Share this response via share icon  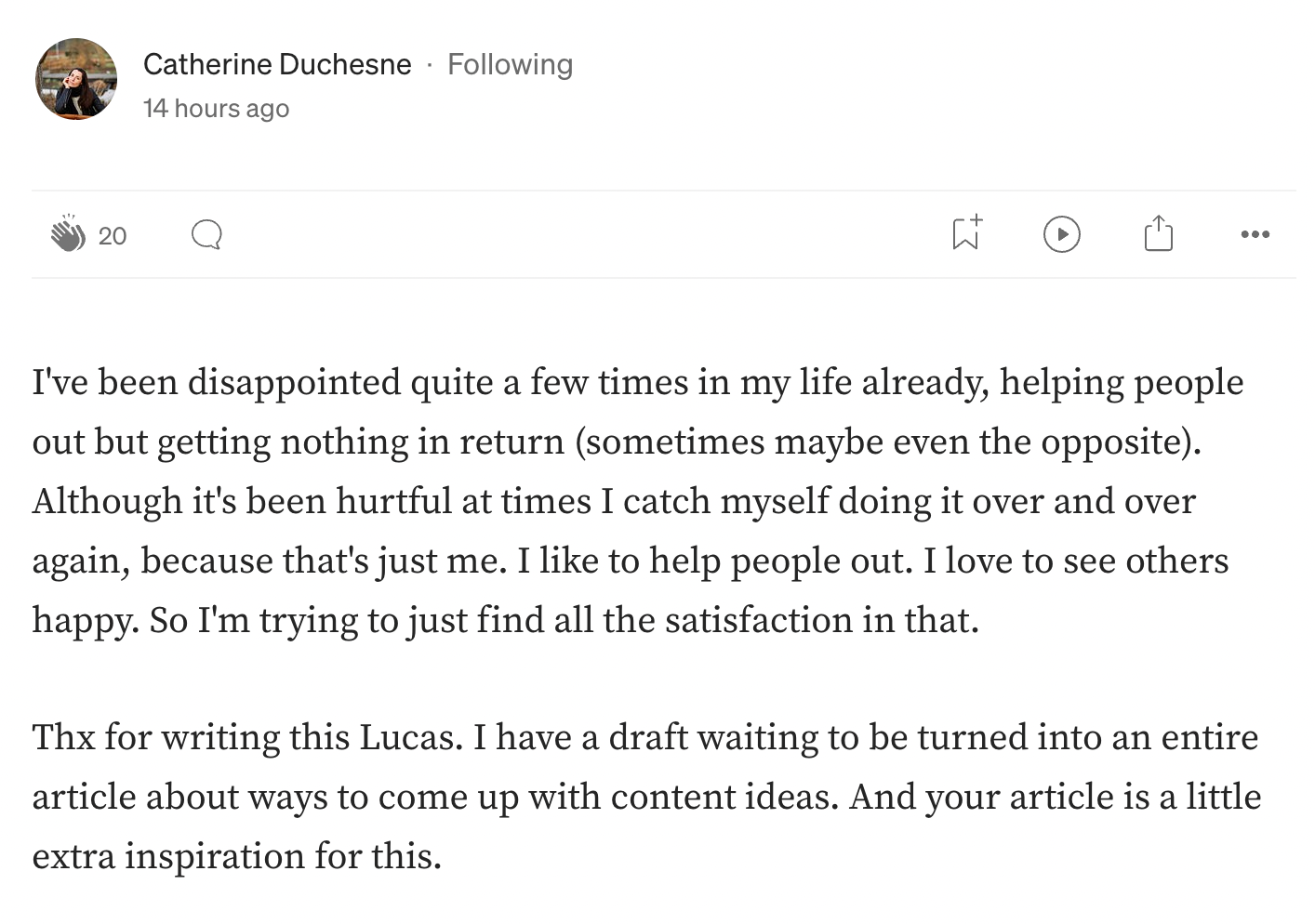[1158, 233]
